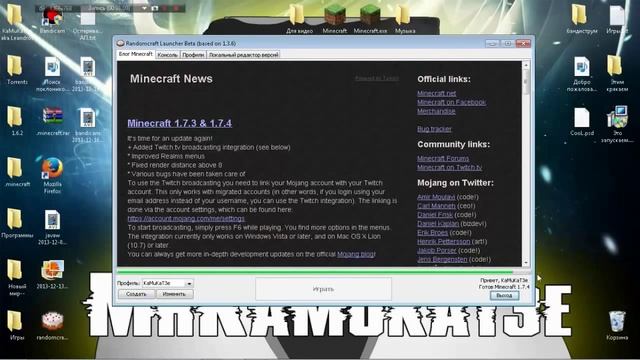Select the Программы folder icon

17,224
